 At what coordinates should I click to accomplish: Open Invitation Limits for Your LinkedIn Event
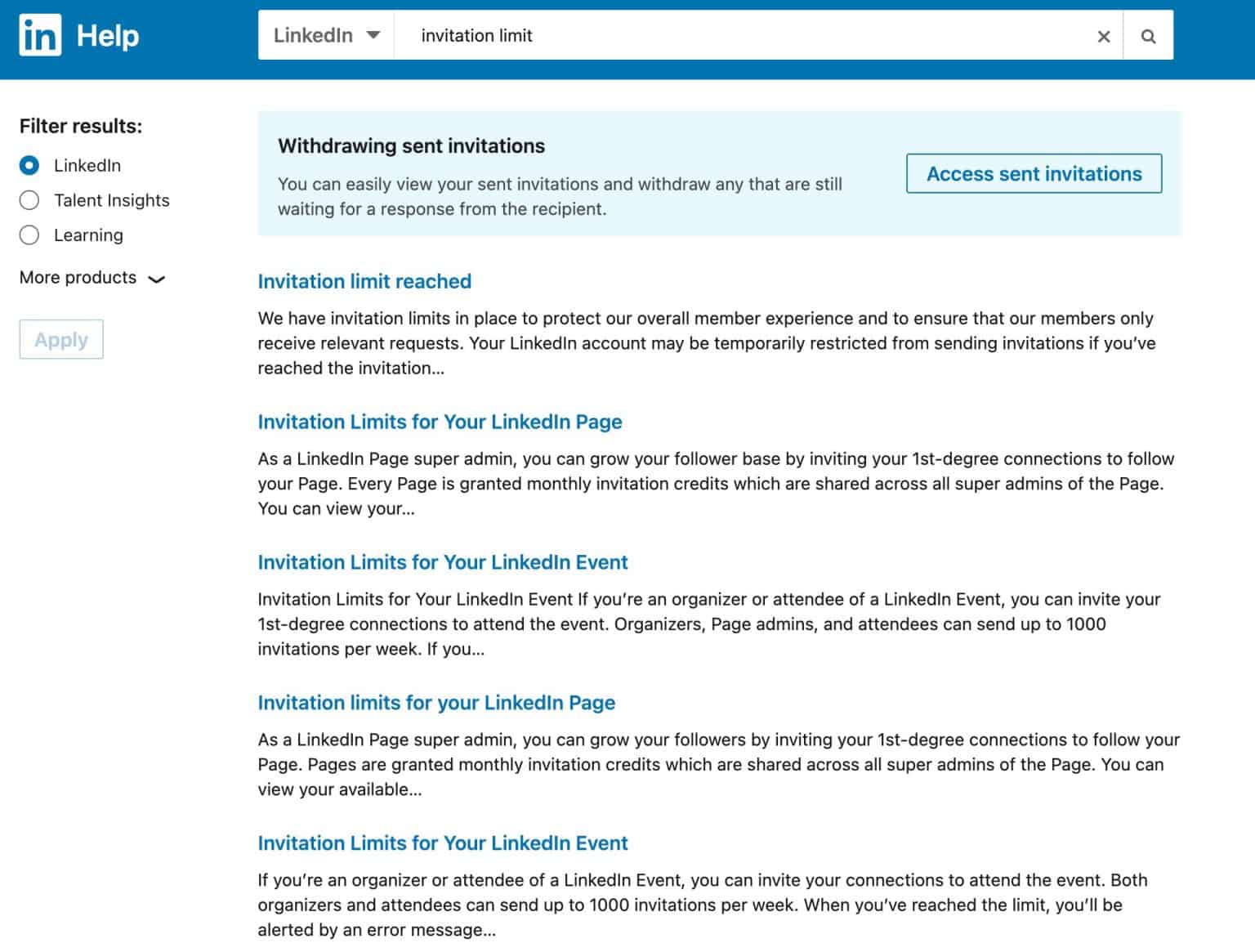[443, 562]
